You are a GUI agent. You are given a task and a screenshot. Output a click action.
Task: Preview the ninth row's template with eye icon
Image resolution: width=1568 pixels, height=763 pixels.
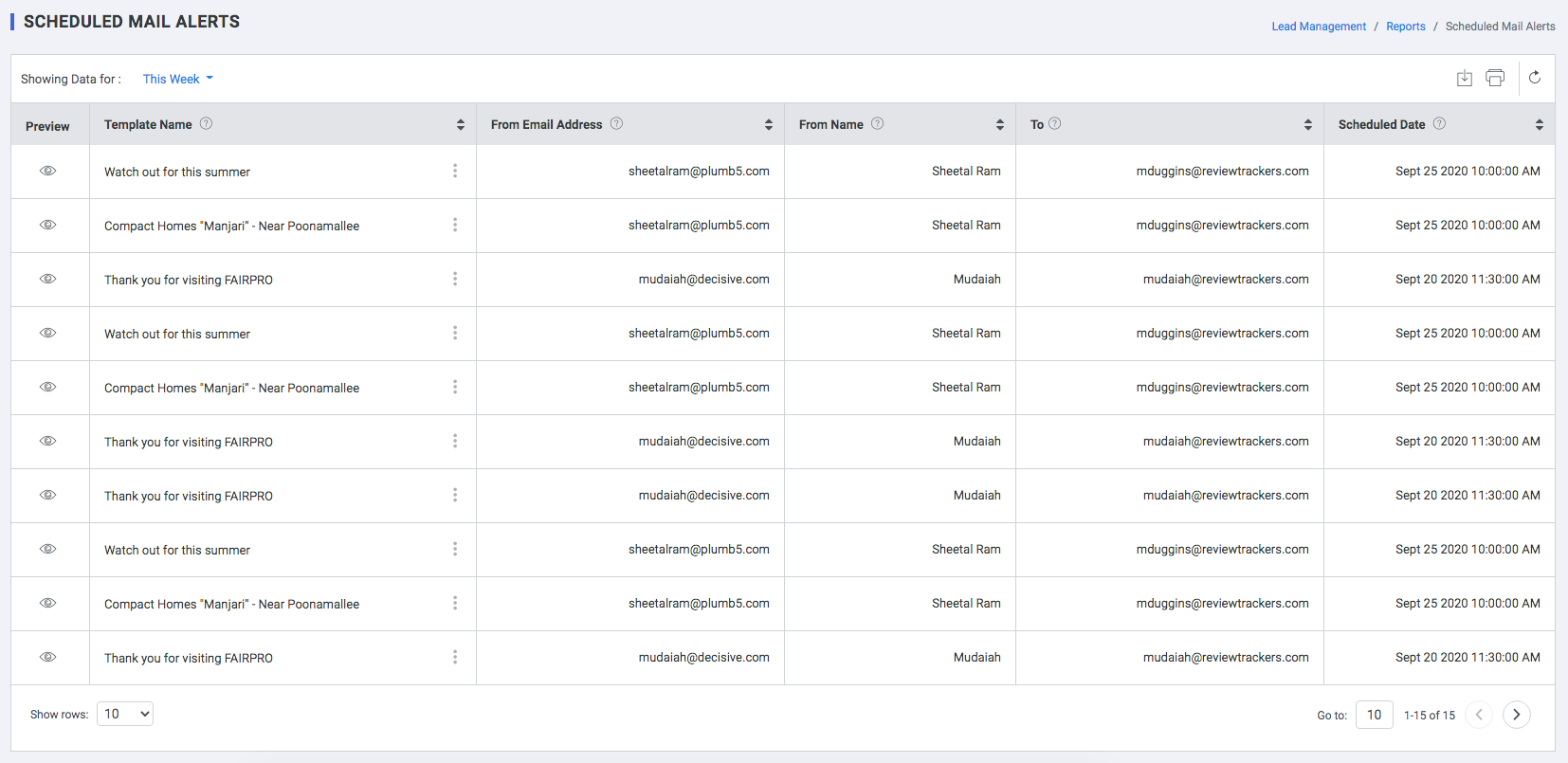48,603
